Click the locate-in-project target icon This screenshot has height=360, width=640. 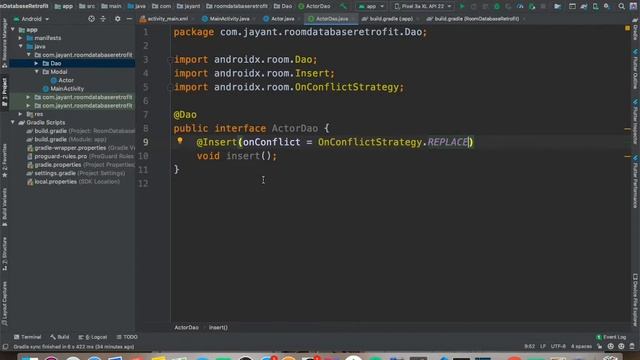click(x=91, y=19)
